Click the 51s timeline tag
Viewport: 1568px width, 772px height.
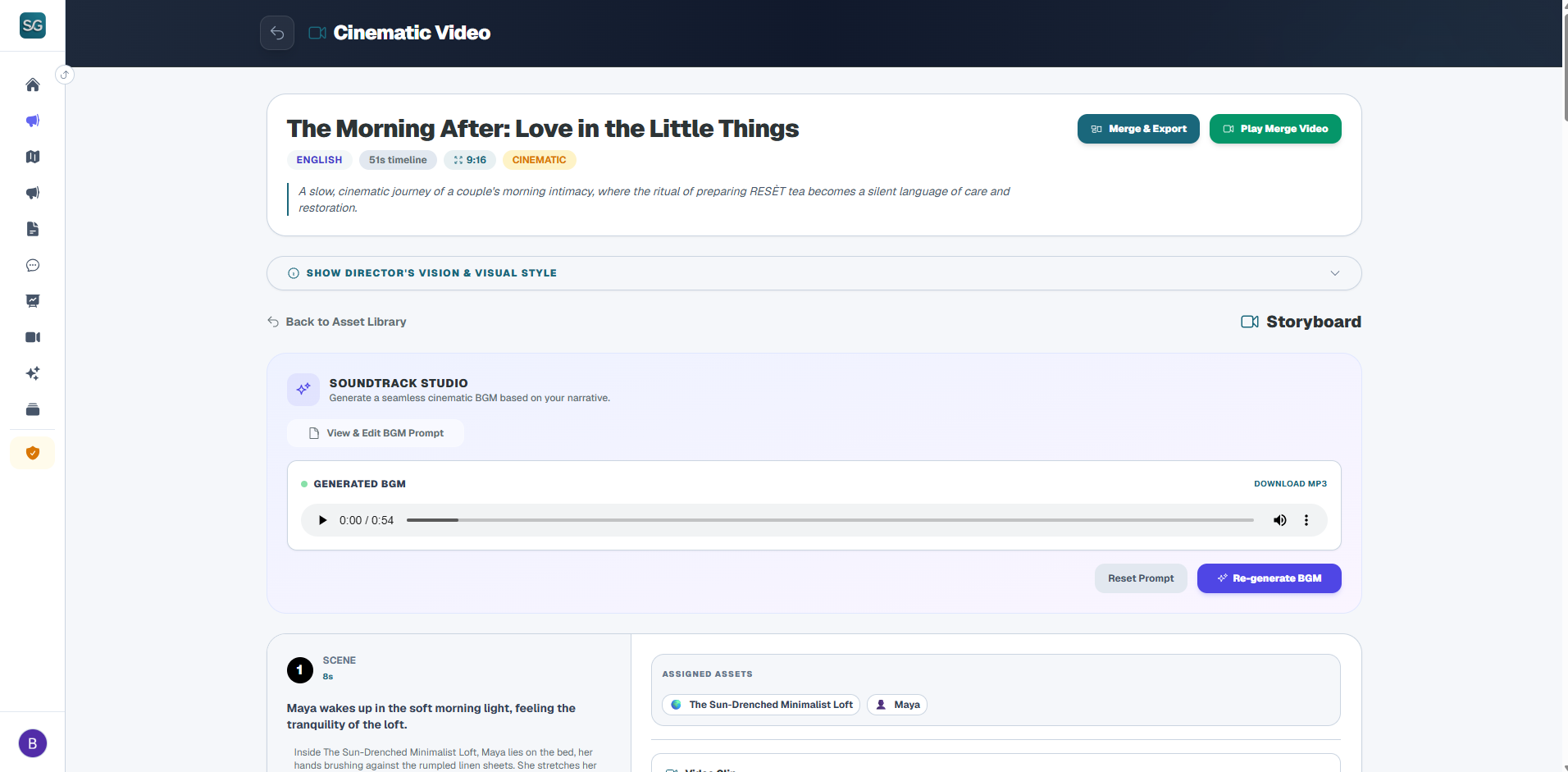tap(398, 160)
